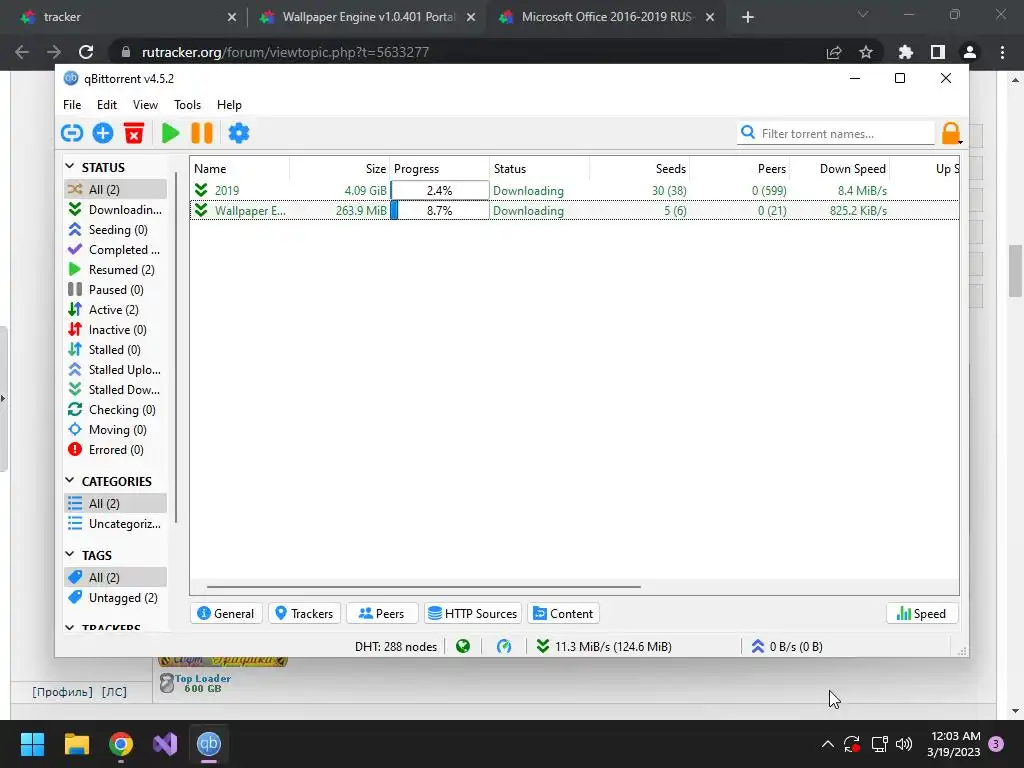The width and height of the screenshot is (1024, 768).
Task: Click the red Delete torrent icon
Action: (x=134, y=133)
